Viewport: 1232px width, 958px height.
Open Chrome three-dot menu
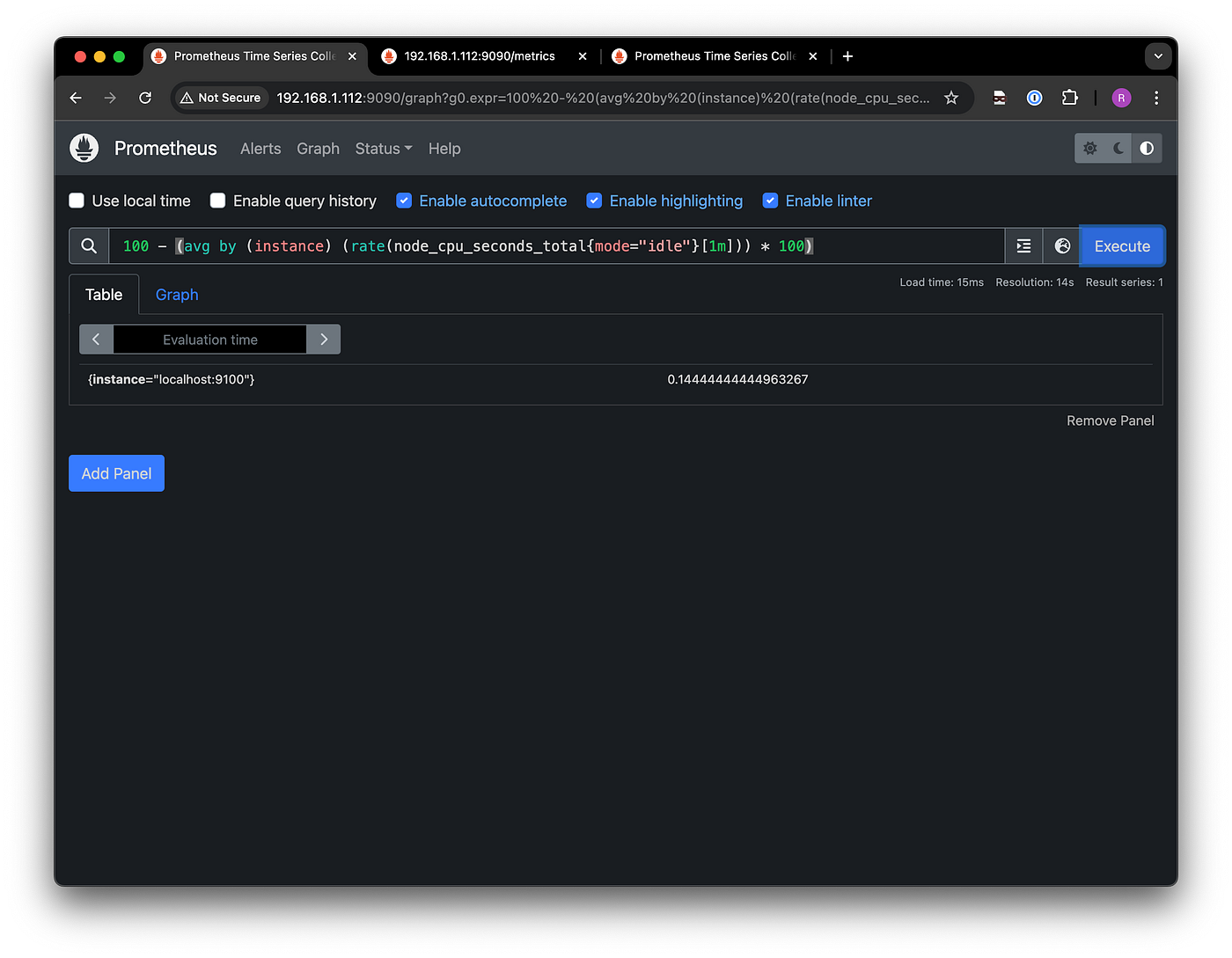click(x=1156, y=98)
